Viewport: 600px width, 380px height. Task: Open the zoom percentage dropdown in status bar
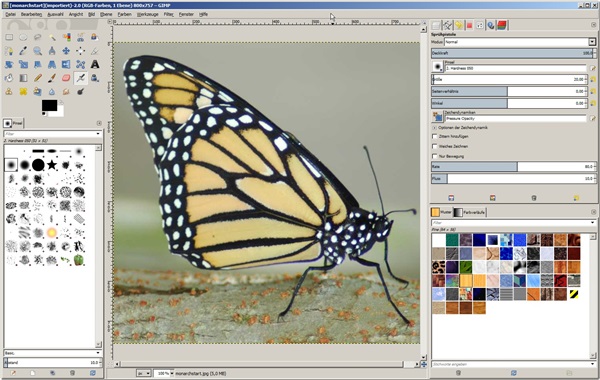pos(164,373)
